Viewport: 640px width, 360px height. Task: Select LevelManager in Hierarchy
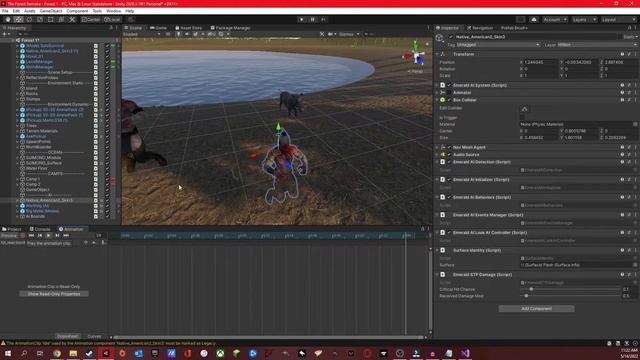pyautogui.click(x=40, y=62)
